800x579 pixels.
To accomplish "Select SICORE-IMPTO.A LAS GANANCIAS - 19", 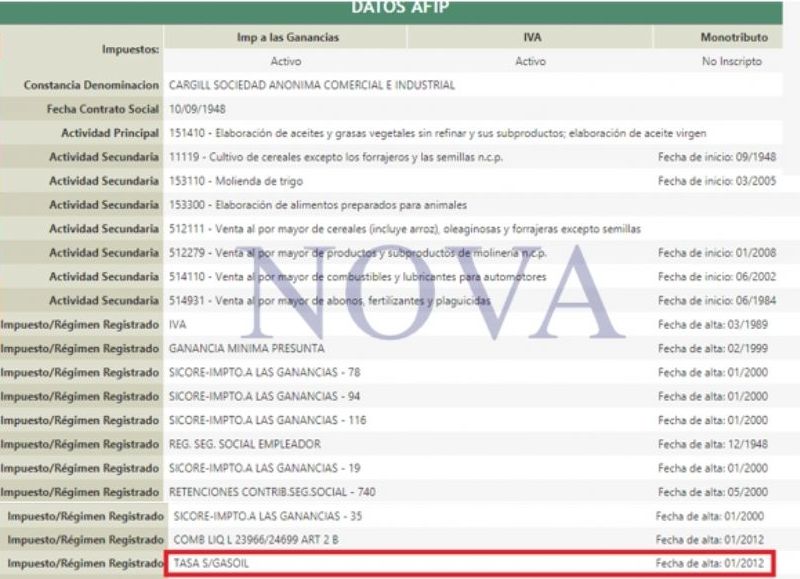I will point(264,469).
